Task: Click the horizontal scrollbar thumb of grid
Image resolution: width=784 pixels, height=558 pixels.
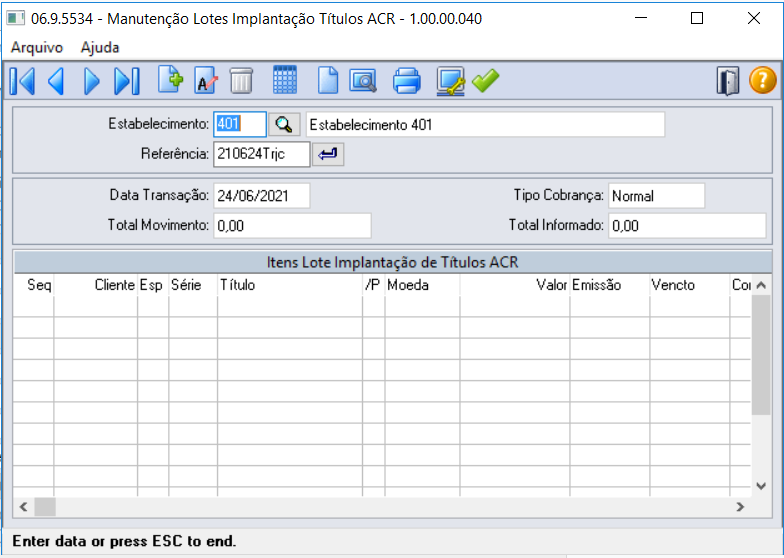Action: (x=45, y=506)
